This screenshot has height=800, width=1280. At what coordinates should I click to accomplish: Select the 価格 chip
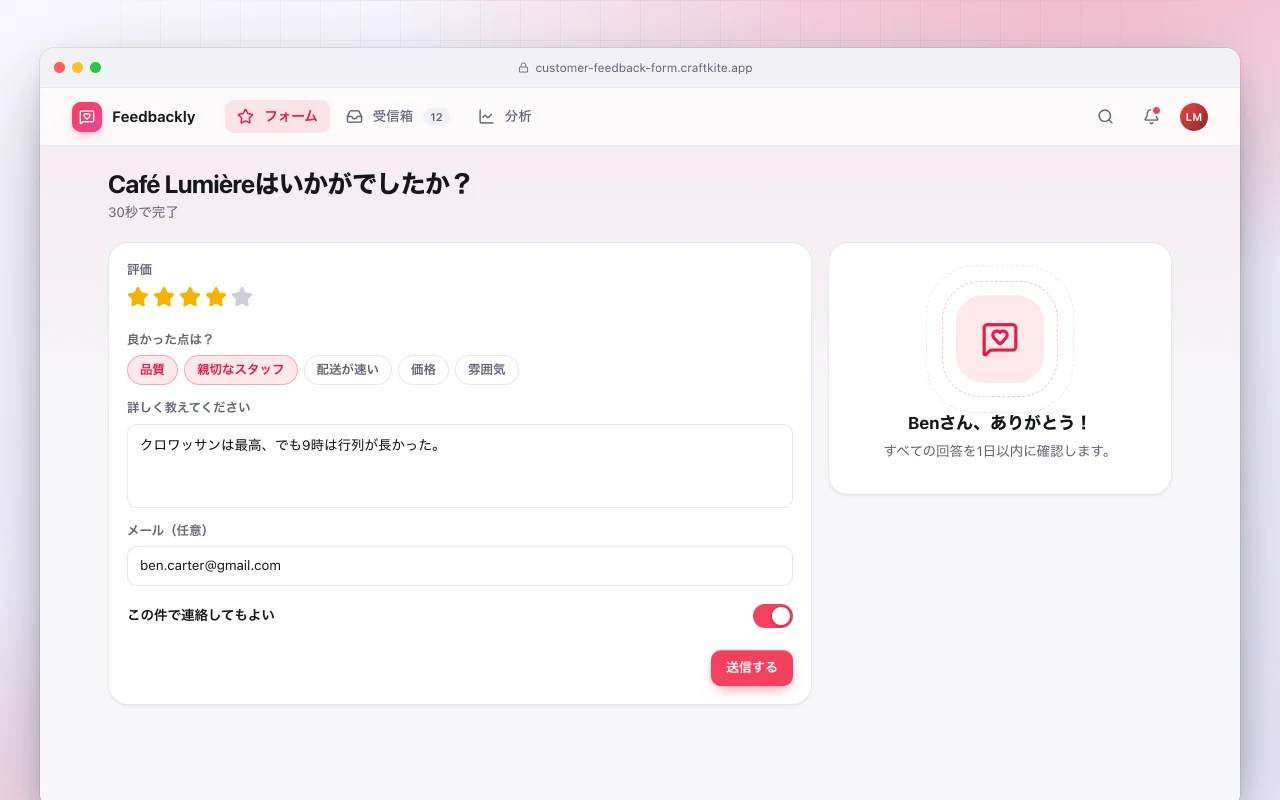[423, 370]
